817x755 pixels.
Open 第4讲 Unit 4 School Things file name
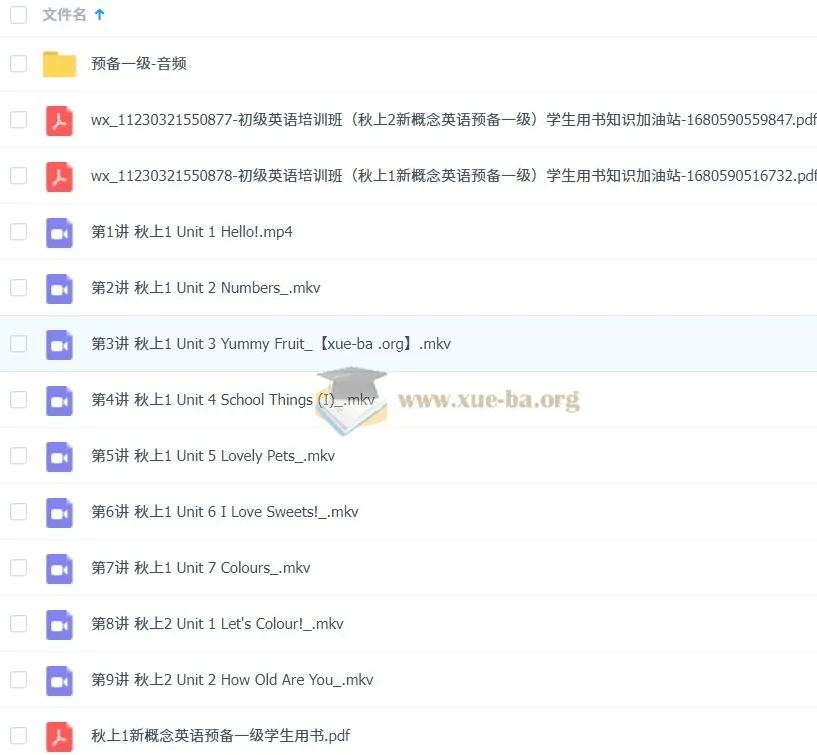click(x=233, y=400)
